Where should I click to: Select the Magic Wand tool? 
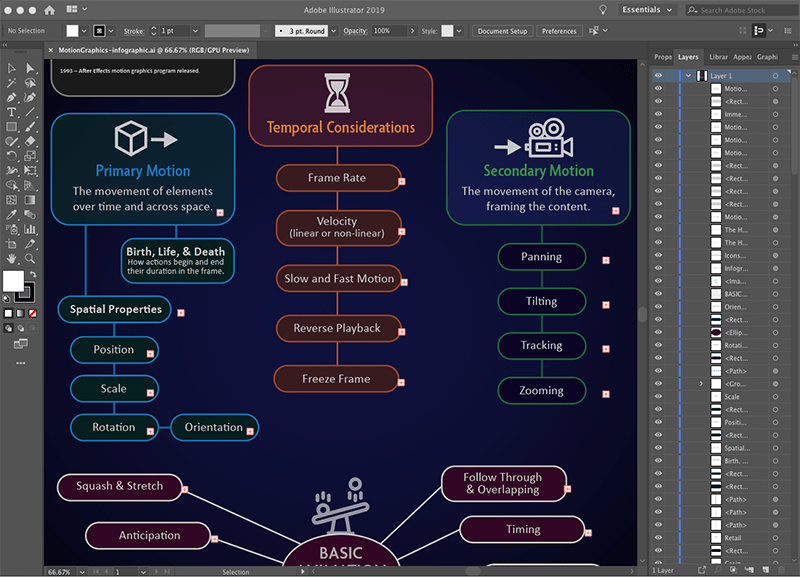point(12,83)
